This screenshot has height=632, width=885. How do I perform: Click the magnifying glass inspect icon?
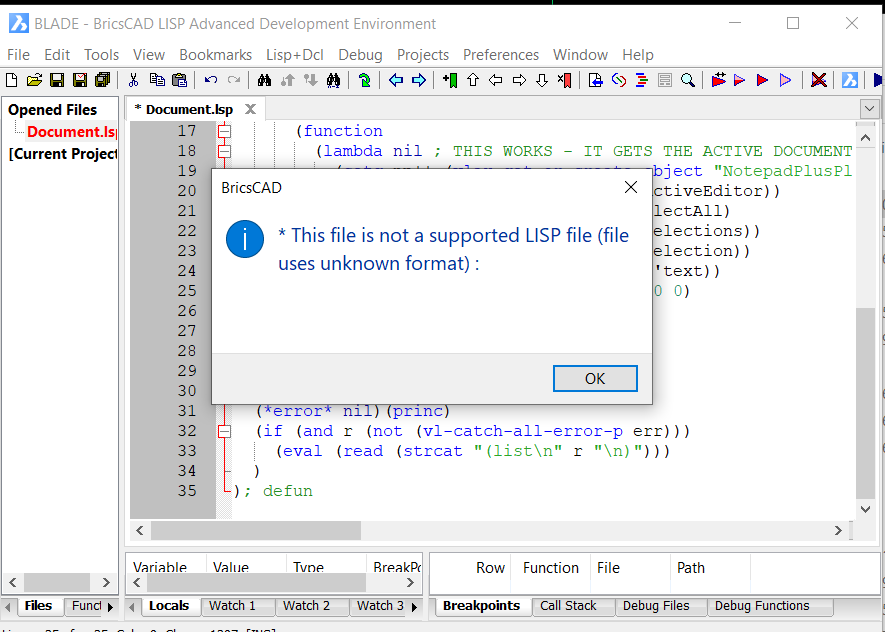[x=687, y=80]
